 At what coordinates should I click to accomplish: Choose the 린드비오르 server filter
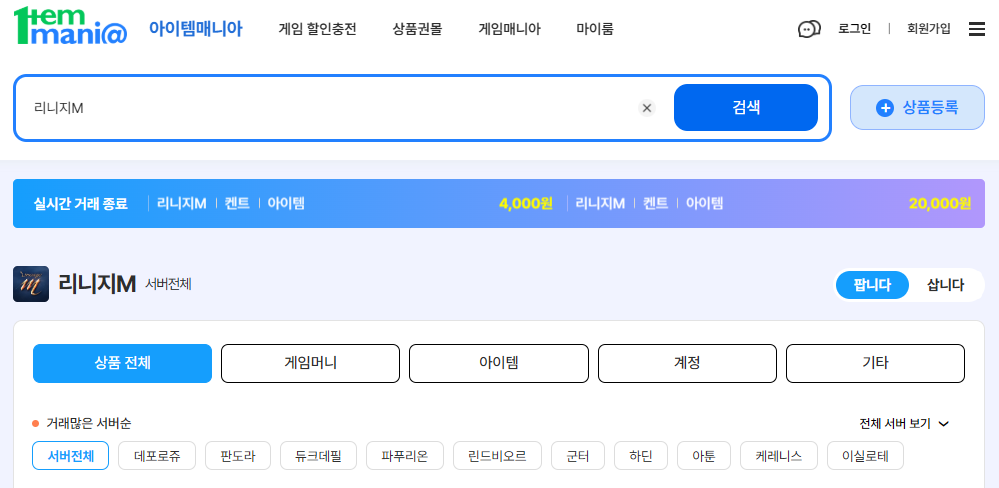pyautogui.click(x=497, y=456)
